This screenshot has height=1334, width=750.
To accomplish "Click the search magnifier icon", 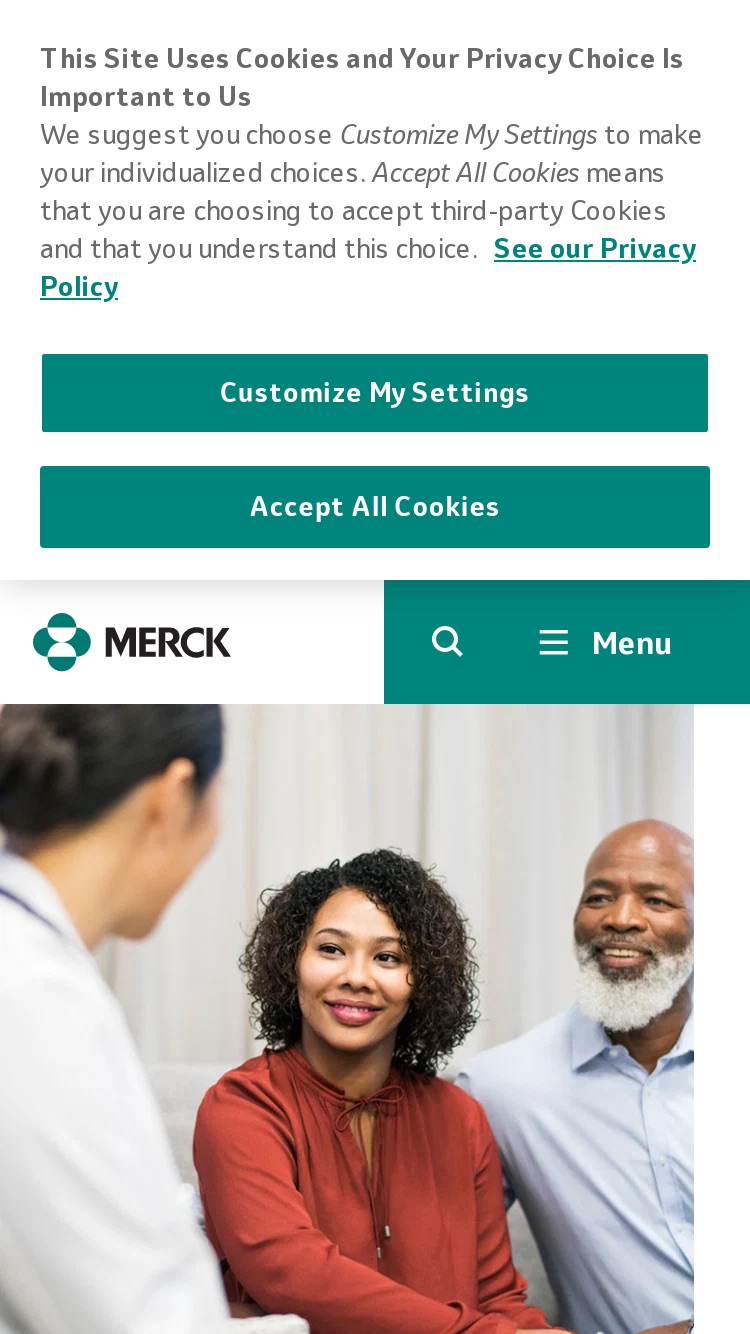I will click(447, 641).
